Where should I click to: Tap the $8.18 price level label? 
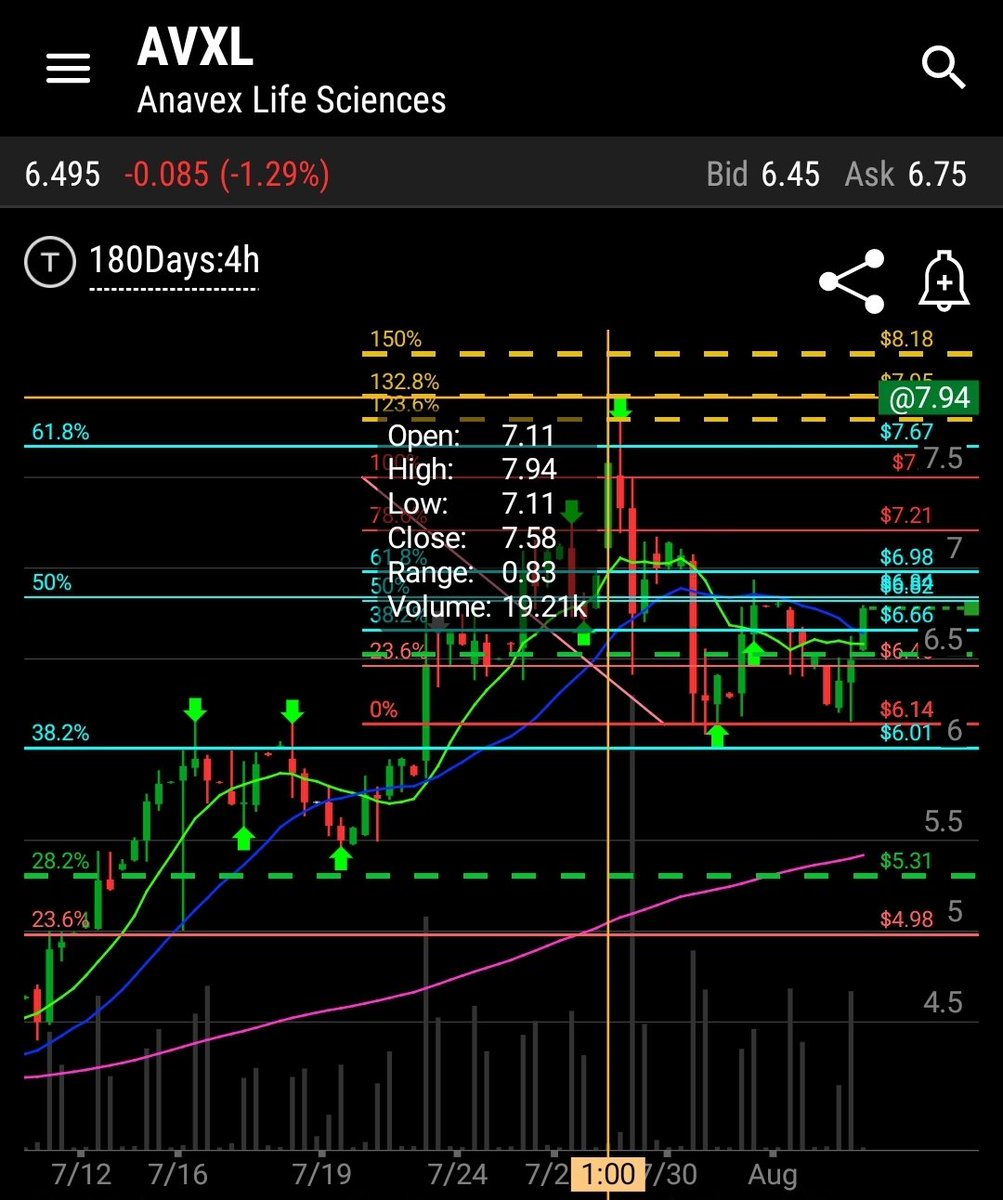(907, 339)
